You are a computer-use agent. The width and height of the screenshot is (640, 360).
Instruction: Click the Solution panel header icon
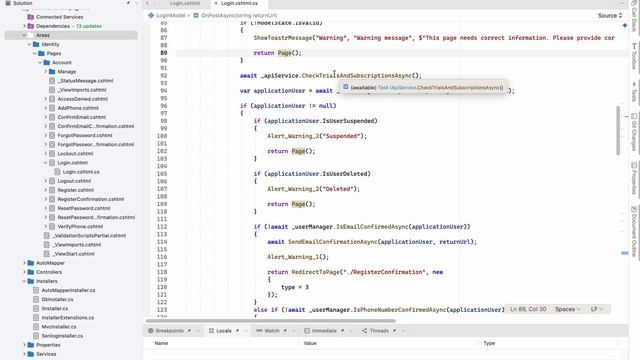tap(8, 3)
